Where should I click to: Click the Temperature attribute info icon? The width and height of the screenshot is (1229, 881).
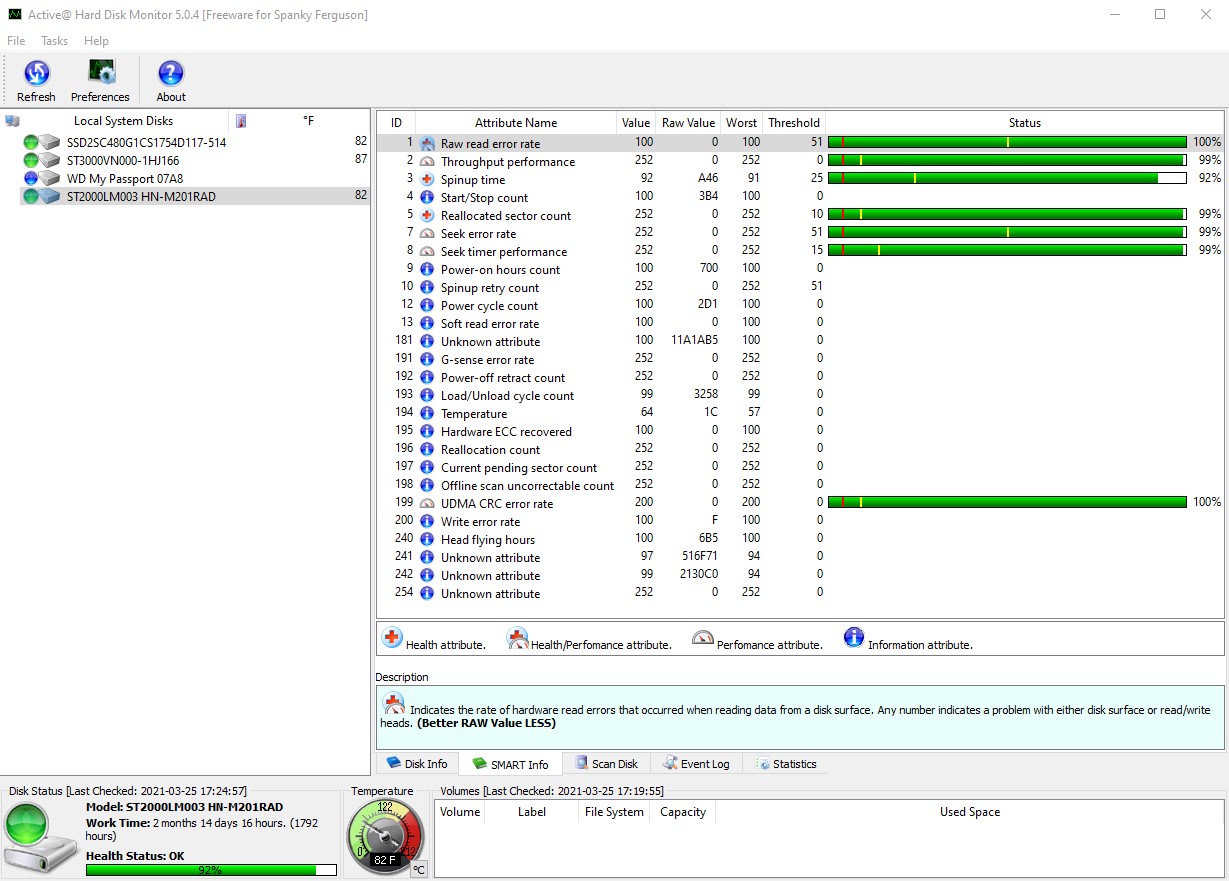(x=427, y=414)
